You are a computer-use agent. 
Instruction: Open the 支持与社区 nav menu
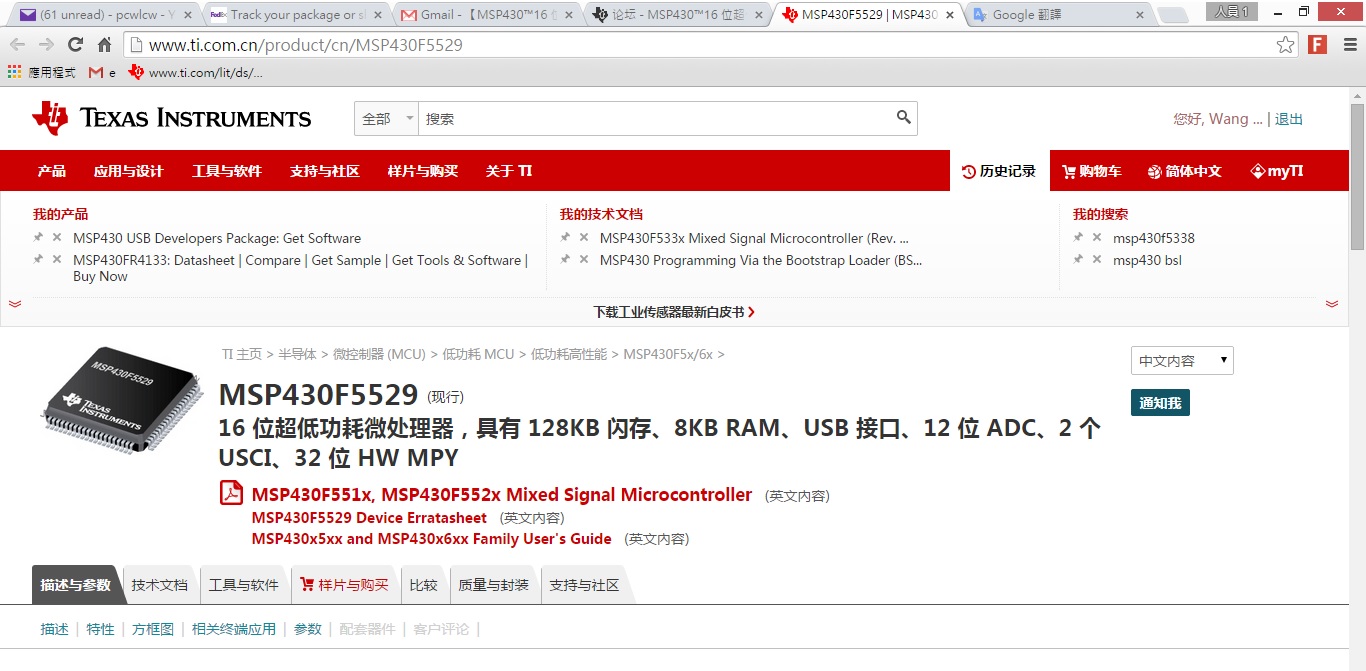pos(325,171)
